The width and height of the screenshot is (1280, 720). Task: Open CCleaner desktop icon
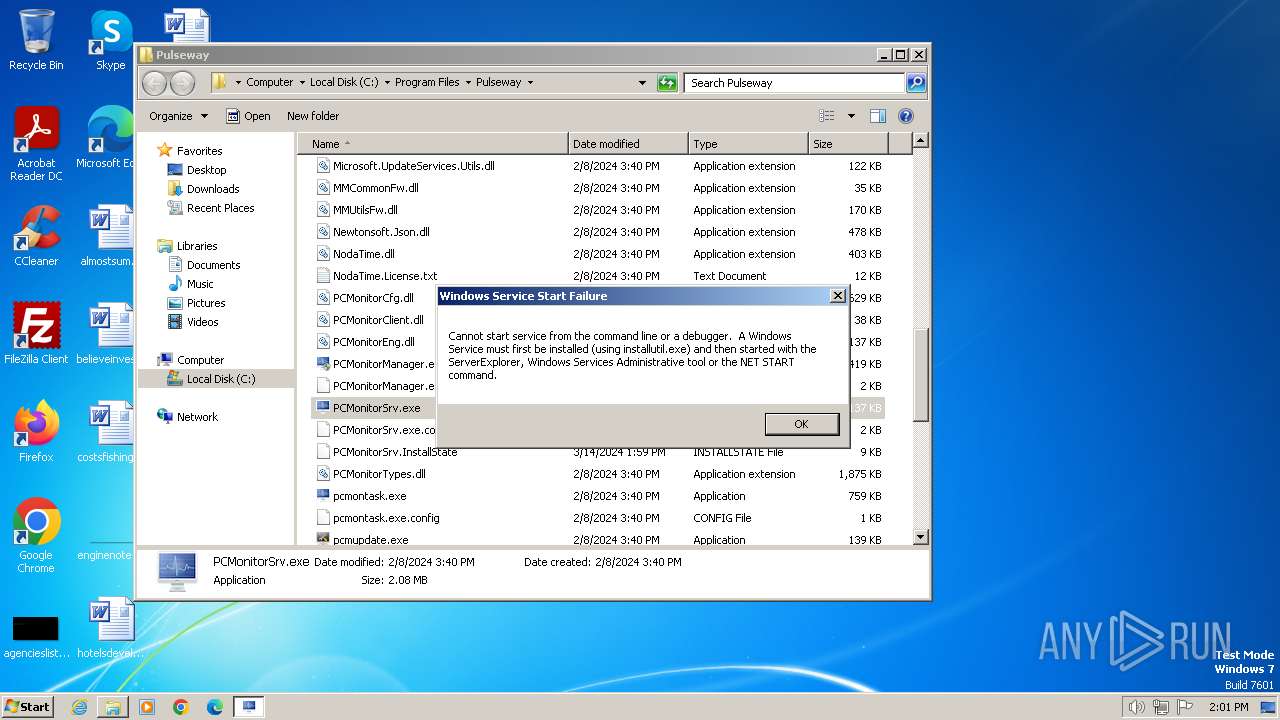tap(36, 236)
